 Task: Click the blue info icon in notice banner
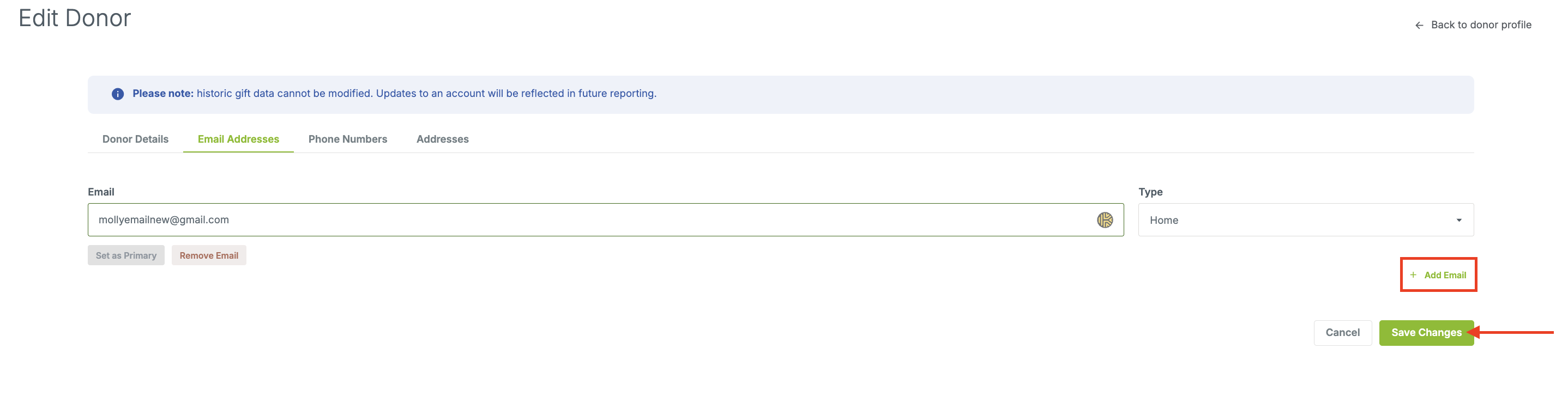coord(117,94)
